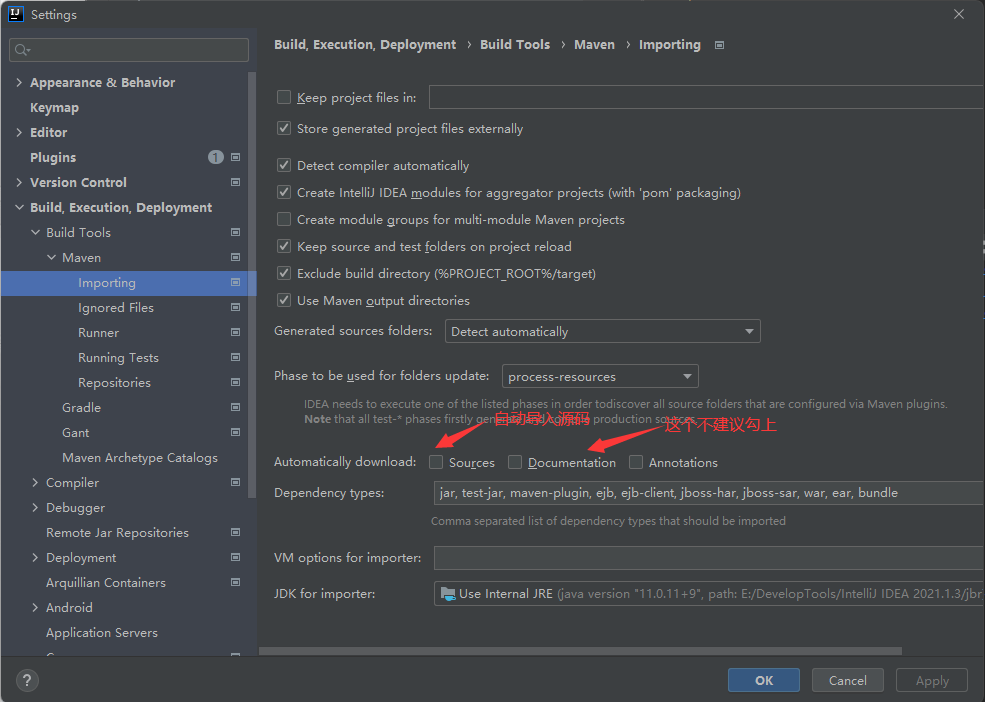Click the Build Tools breadcrumb link

(514, 45)
